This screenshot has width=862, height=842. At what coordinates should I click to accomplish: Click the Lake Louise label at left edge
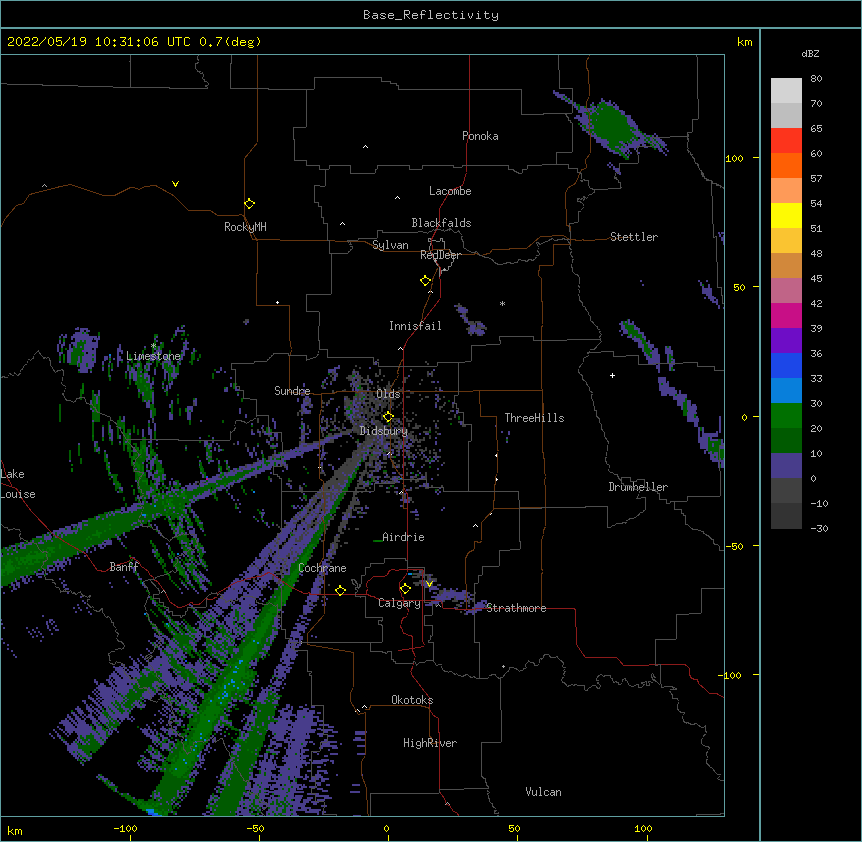18,484
